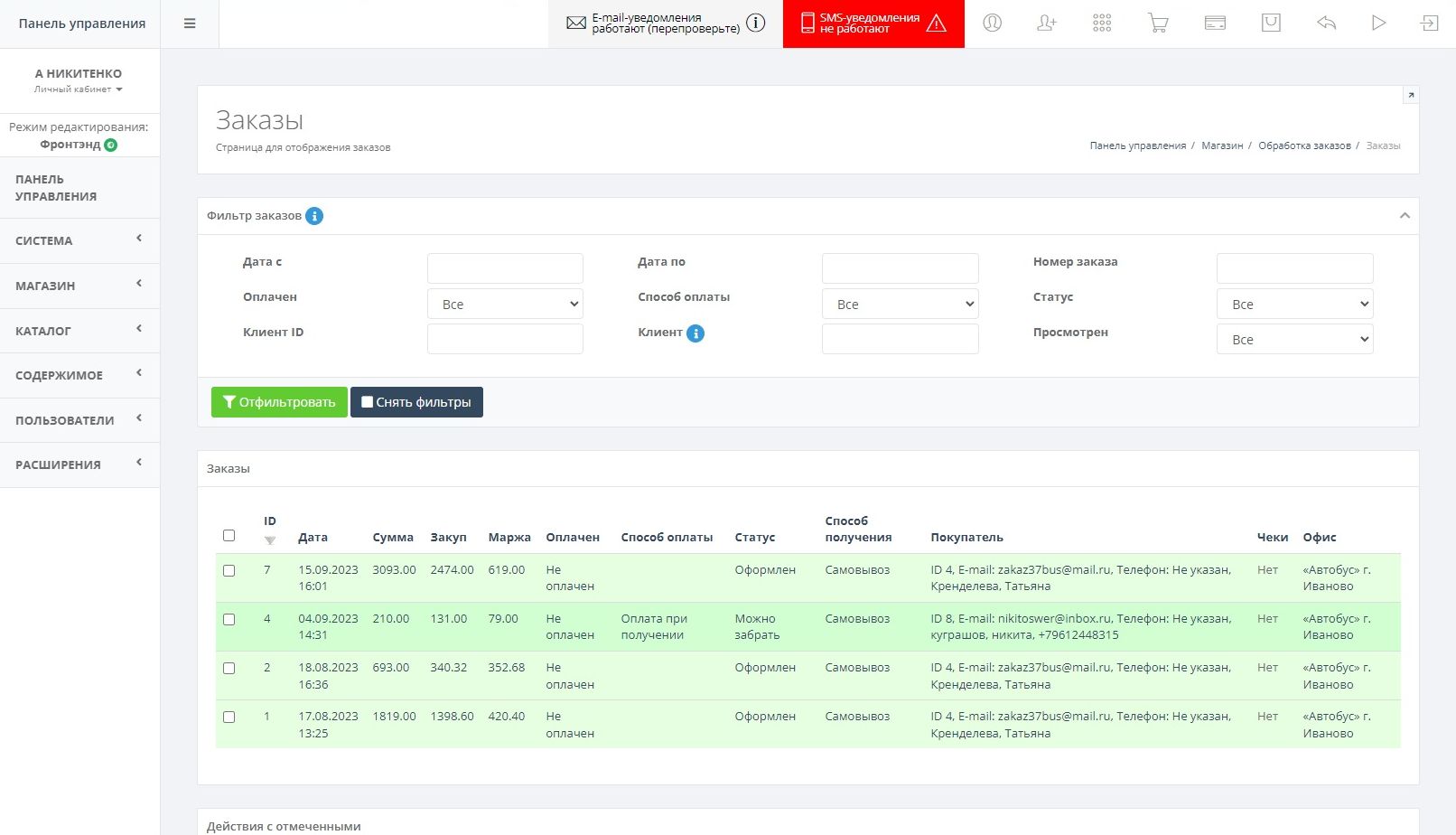The width and height of the screenshot is (1456, 835).
Task: Tick the checkbox for order ID 7
Action: tap(229, 571)
